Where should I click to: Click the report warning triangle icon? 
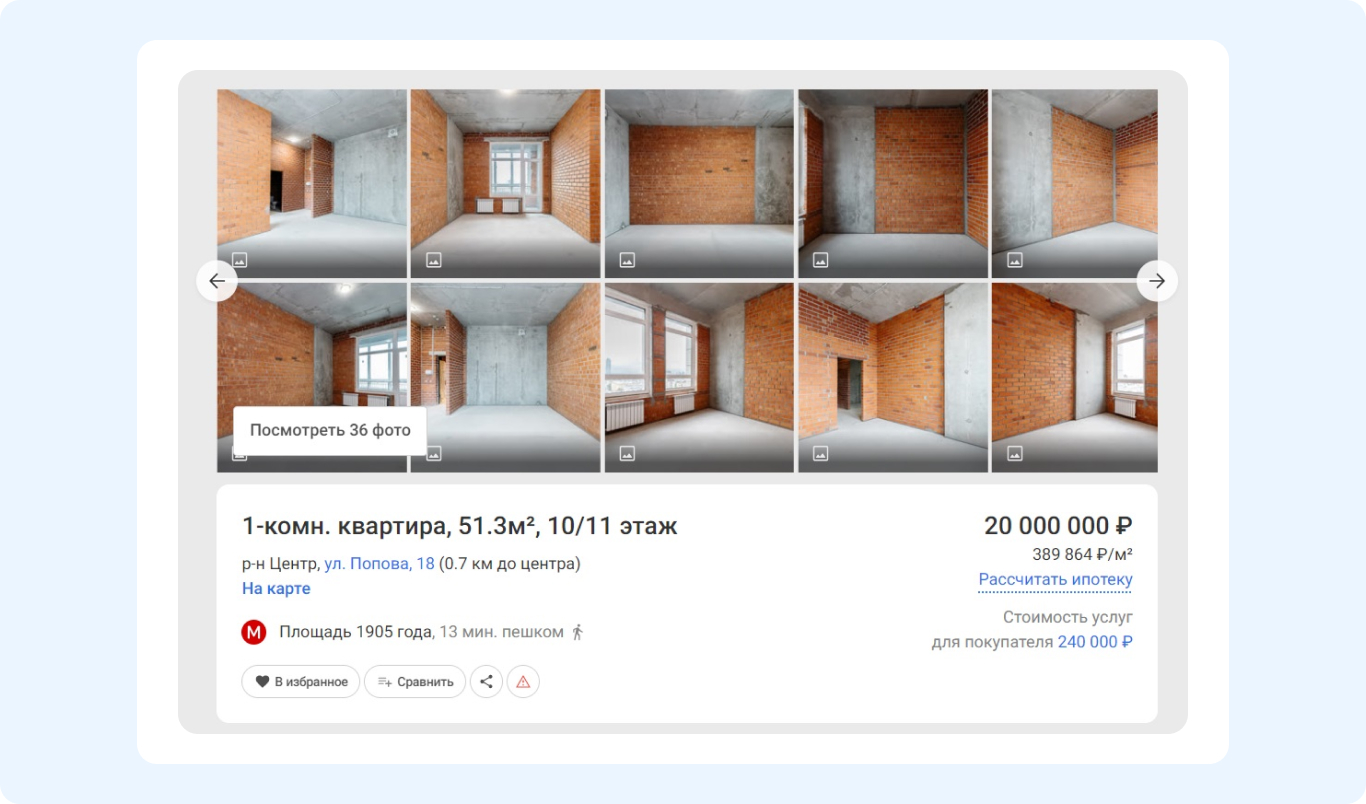point(523,681)
